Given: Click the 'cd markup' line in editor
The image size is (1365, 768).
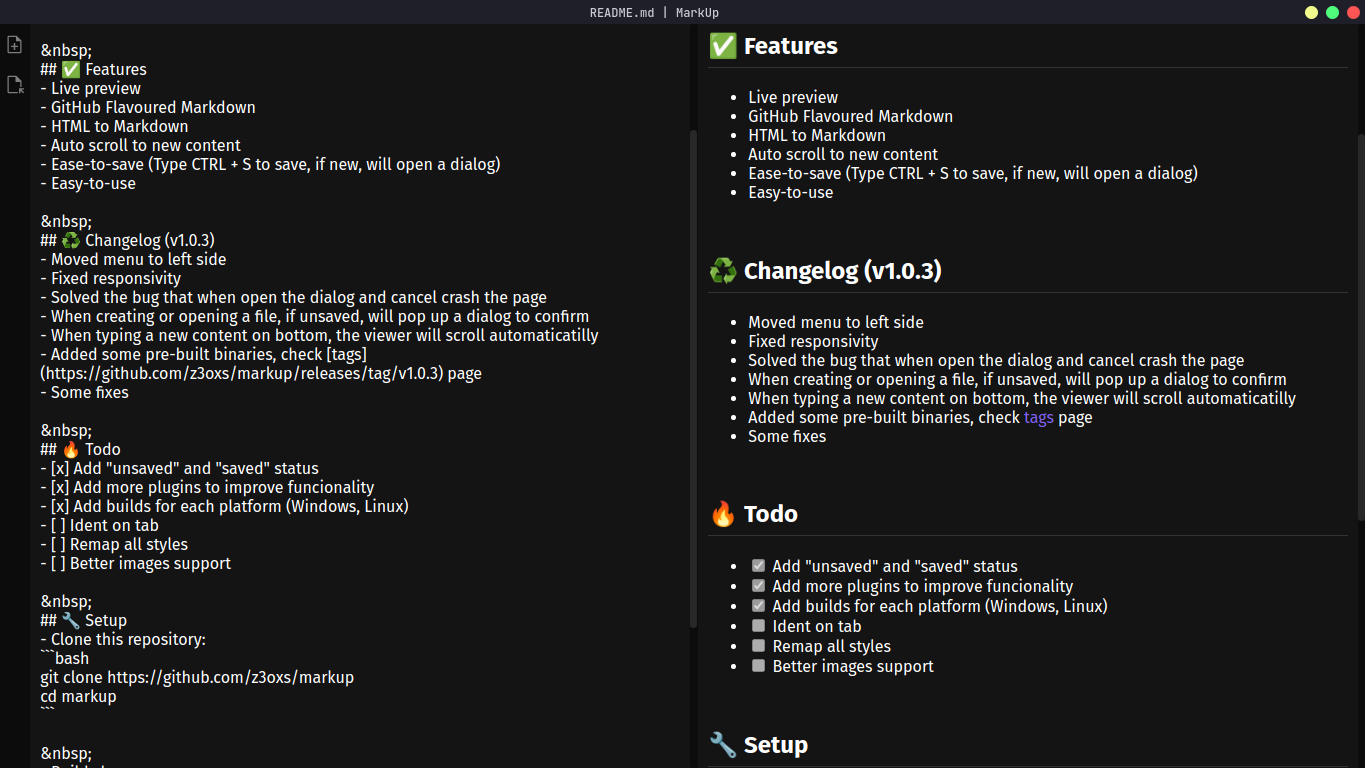Looking at the screenshot, I should tap(78, 696).
